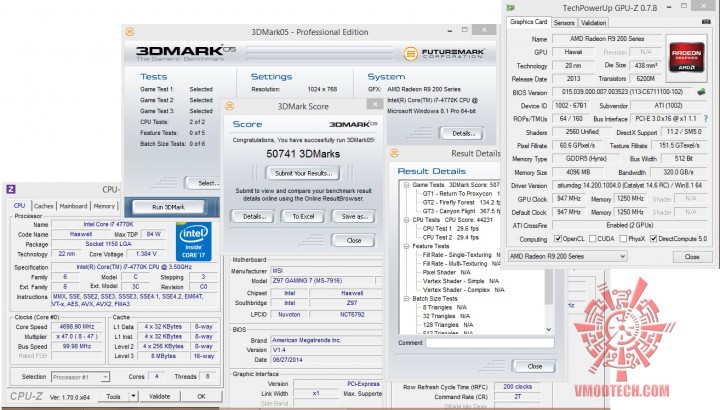
Task: Click the GPU Clock 947 MHz value
Action: point(568,199)
